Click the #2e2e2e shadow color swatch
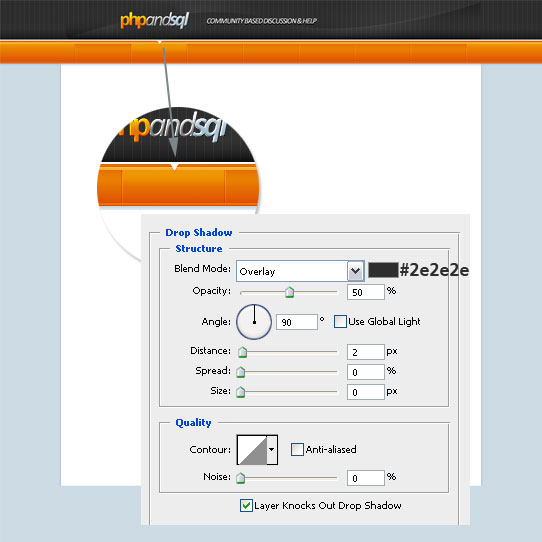542x542 pixels. click(383, 270)
